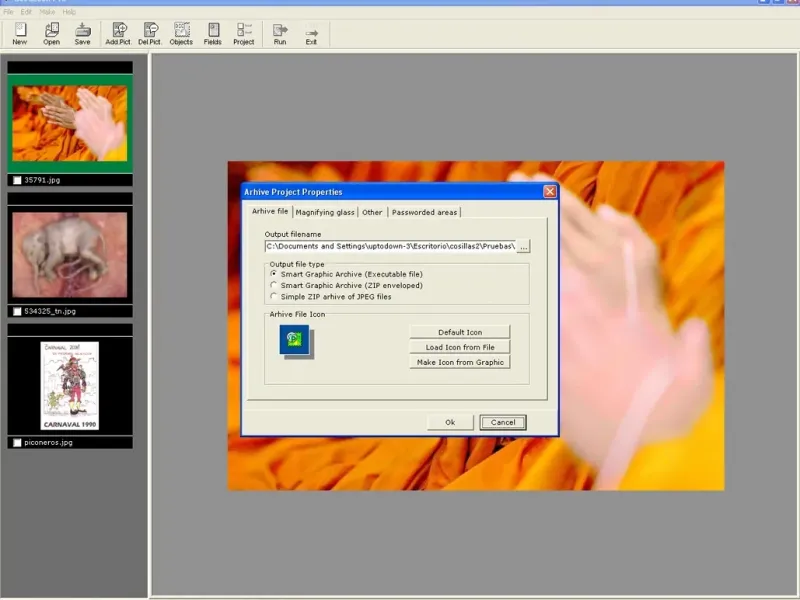Select the piconeros.jpg carnaval thumbnail
Screen dimensions: 800x600
coord(70,386)
